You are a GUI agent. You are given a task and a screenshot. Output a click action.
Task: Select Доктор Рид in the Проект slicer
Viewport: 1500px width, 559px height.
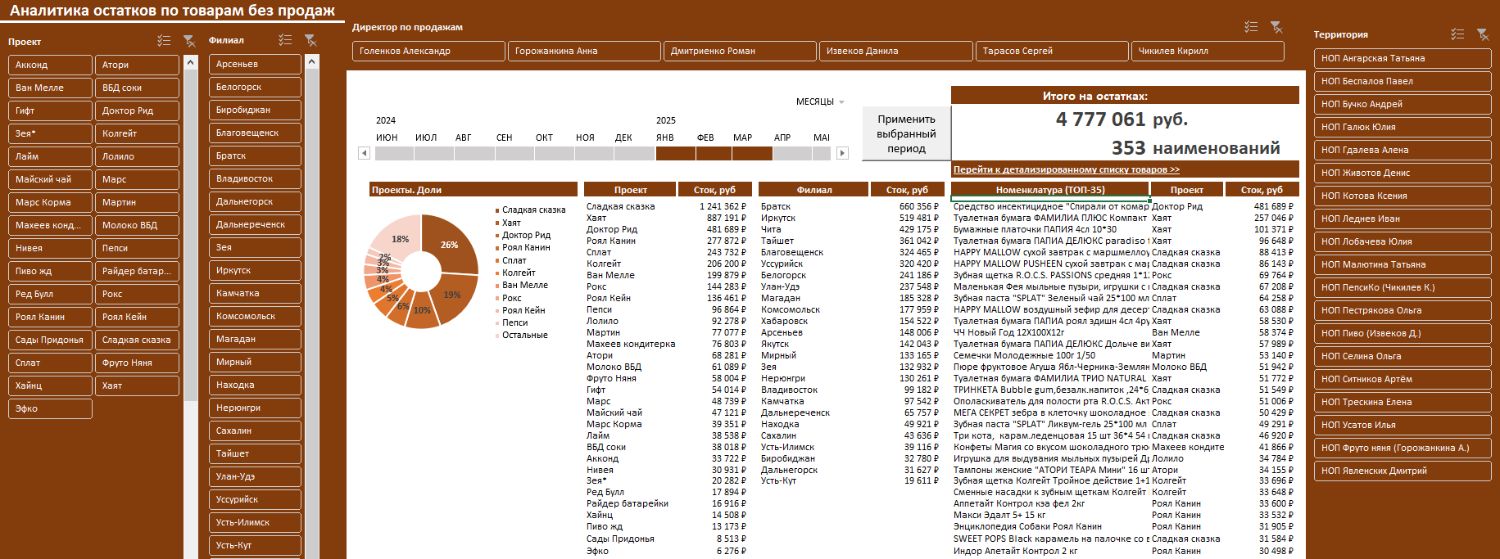click(x=138, y=111)
